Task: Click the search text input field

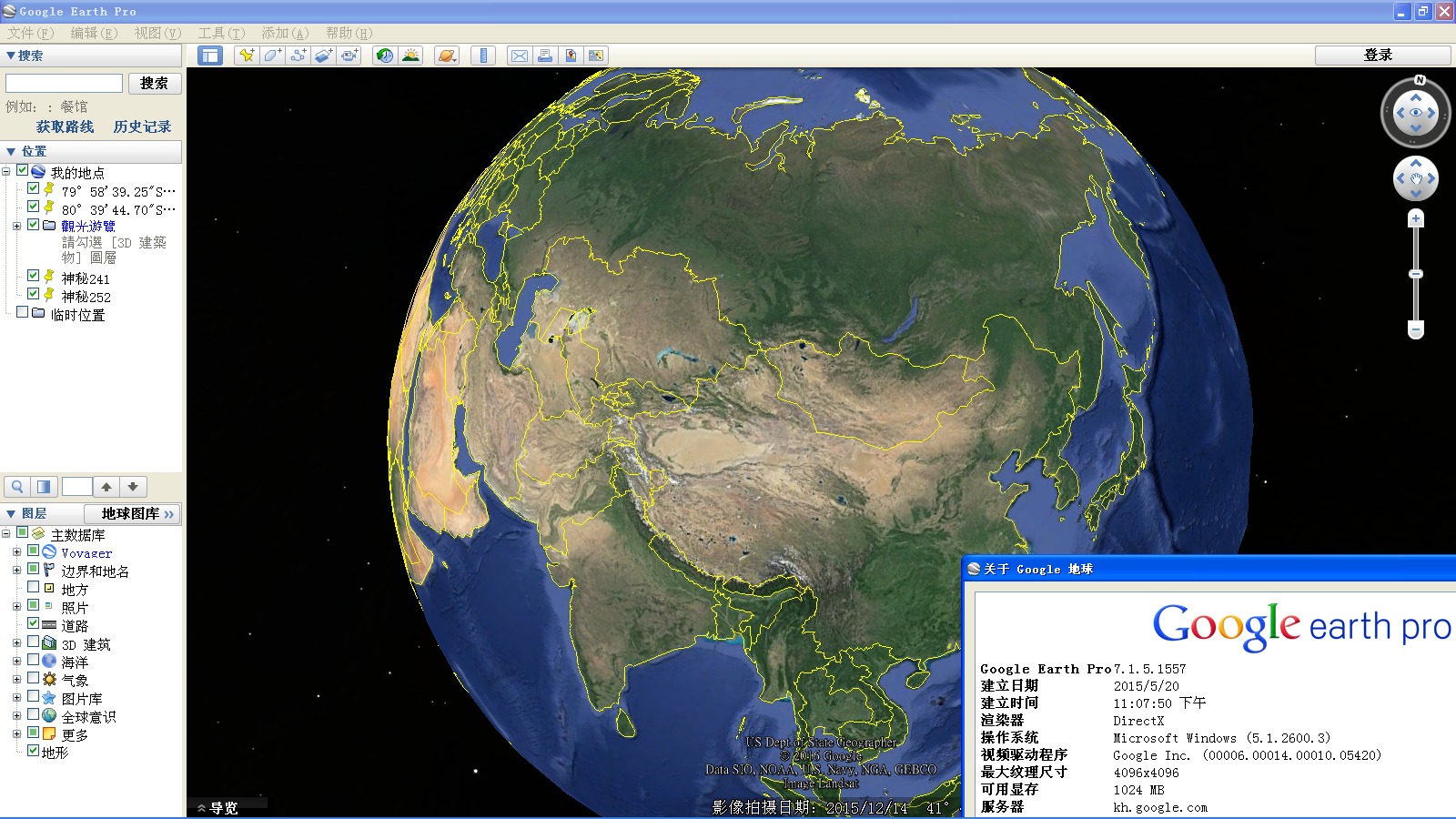Action: pos(64,83)
